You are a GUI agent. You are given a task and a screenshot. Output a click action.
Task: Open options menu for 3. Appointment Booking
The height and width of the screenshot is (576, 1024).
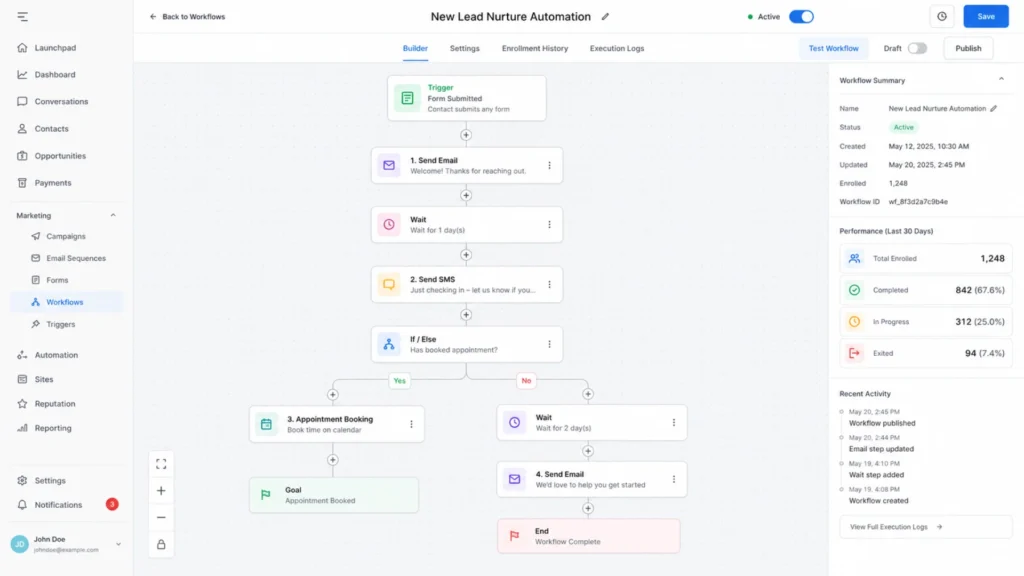(411, 424)
